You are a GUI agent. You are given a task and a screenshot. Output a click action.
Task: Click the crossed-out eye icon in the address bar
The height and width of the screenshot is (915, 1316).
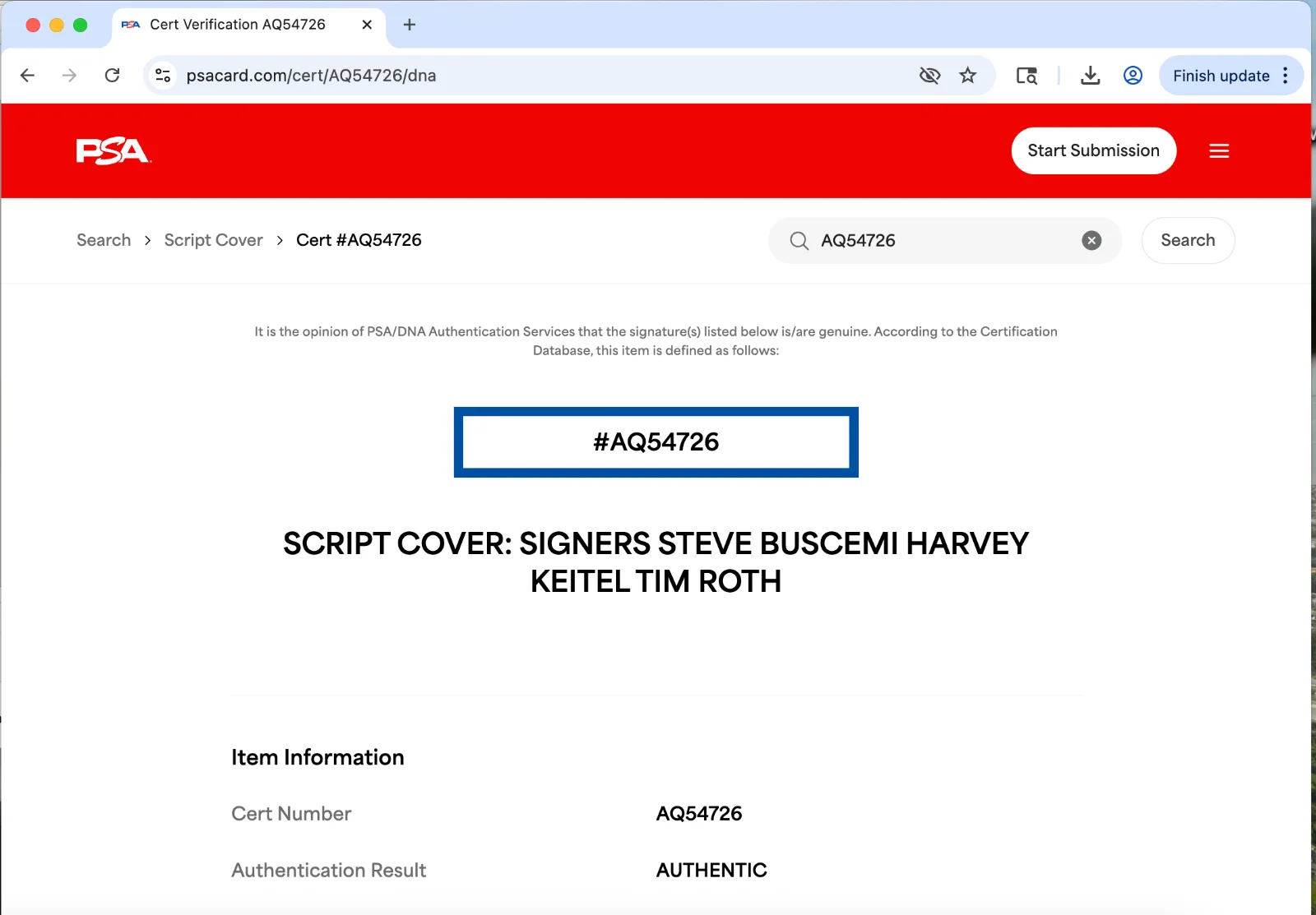(929, 76)
